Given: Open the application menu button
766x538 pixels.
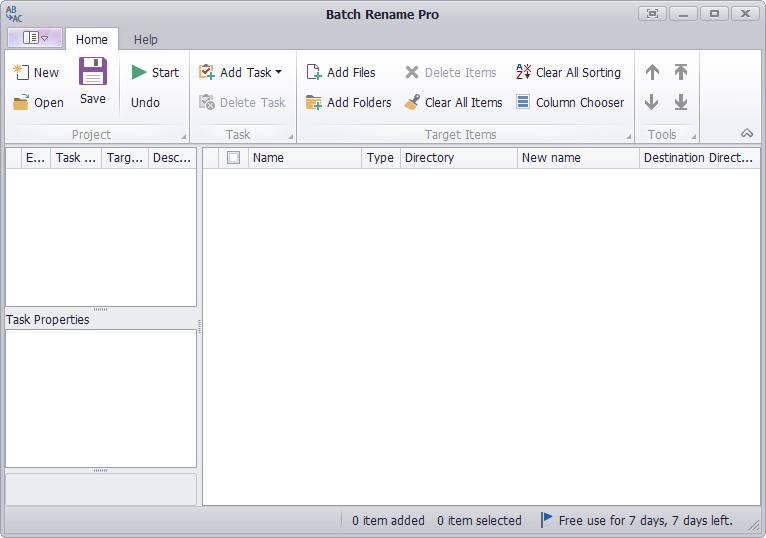Looking at the screenshot, I should [x=35, y=38].
